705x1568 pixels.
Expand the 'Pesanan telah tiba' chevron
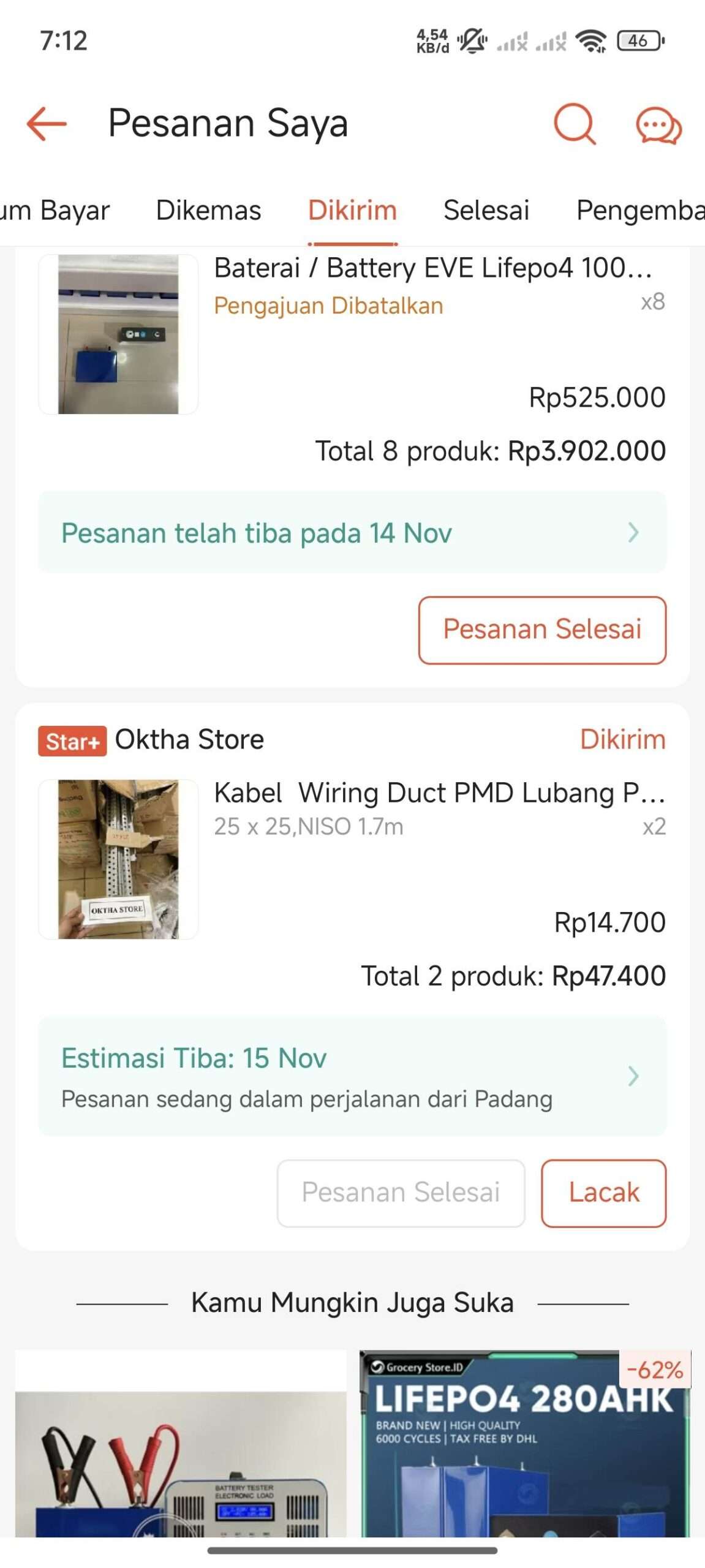[x=633, y=532]
